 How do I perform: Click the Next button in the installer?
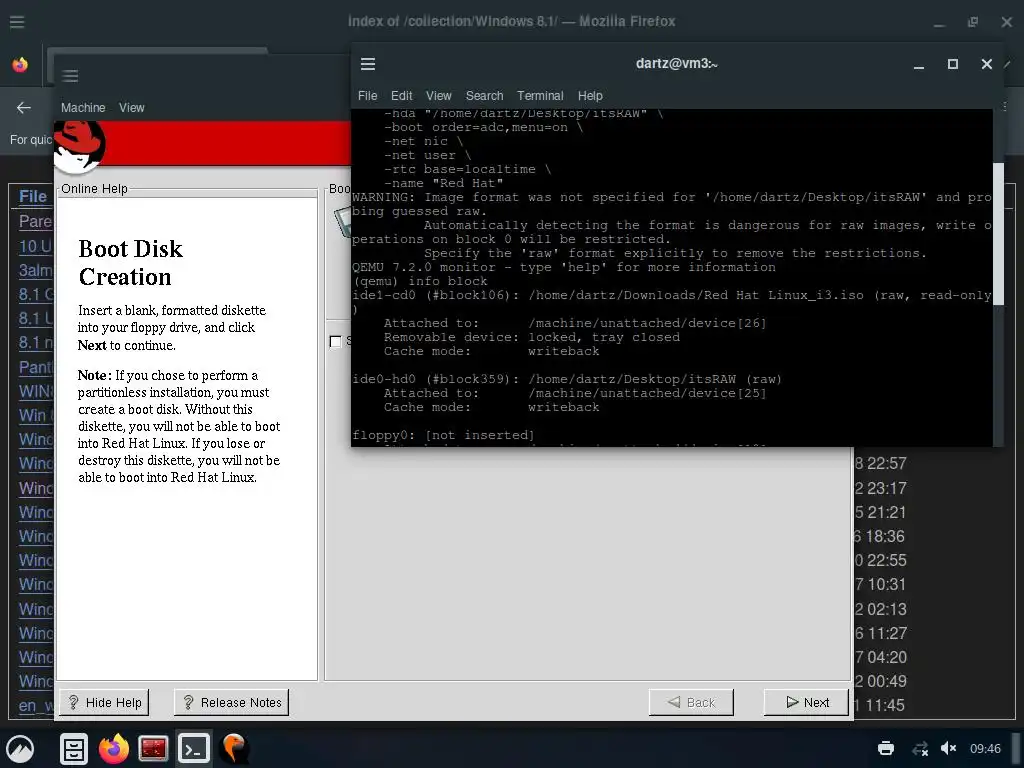[807, 703]
